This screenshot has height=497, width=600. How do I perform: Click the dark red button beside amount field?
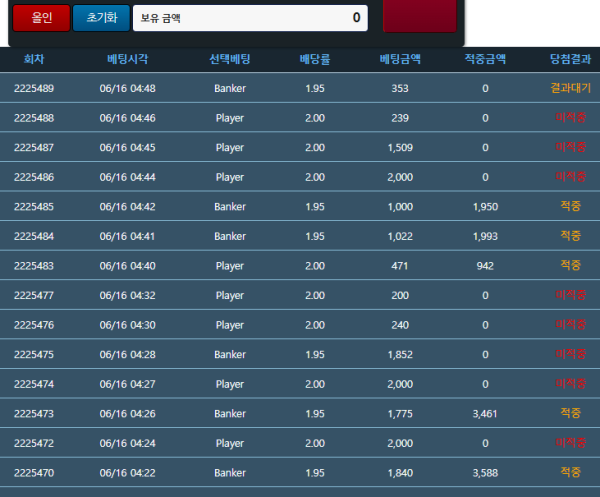(420, 16)
